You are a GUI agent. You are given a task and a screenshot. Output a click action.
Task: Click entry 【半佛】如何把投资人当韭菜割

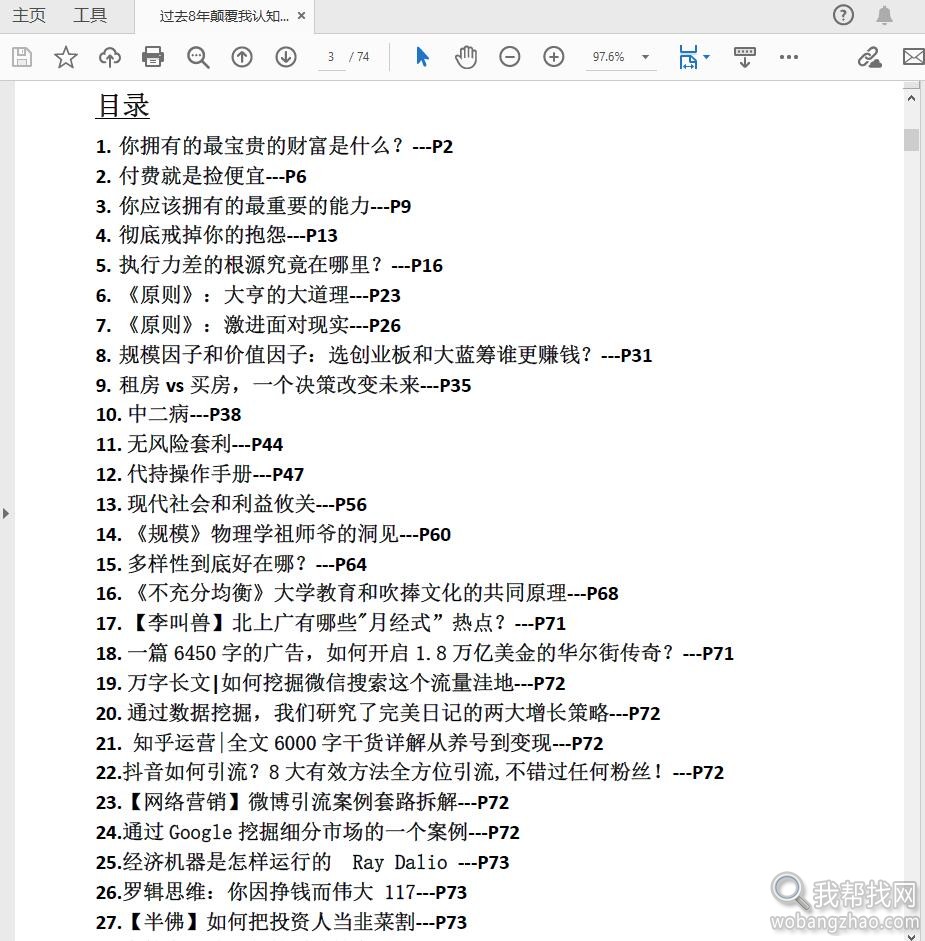point(282,922)
